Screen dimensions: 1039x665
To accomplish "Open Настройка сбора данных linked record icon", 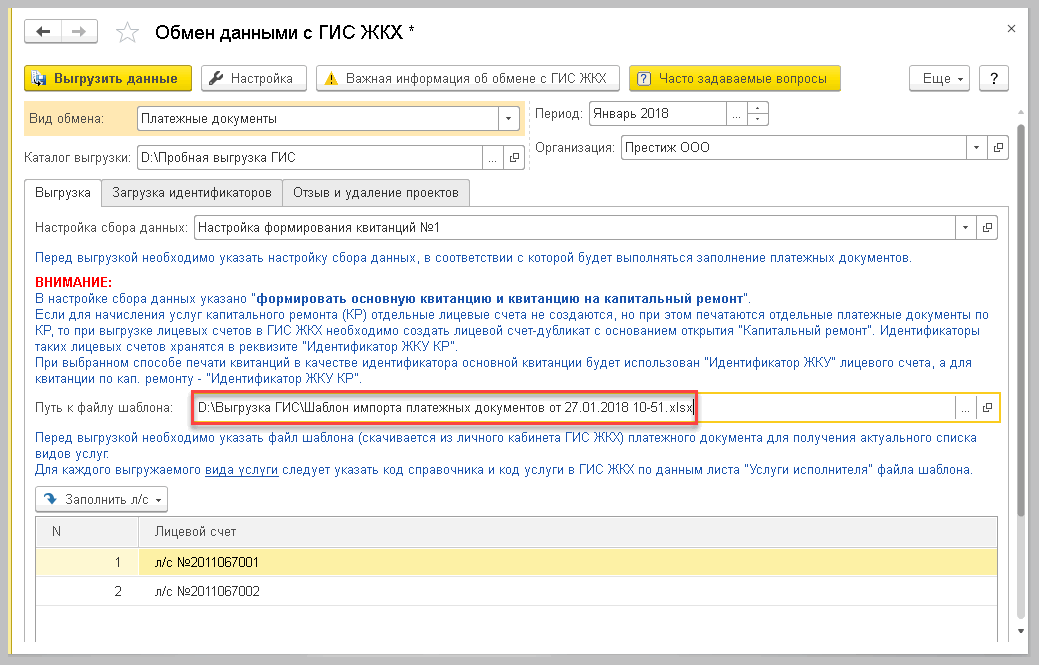I will [988, 228].
